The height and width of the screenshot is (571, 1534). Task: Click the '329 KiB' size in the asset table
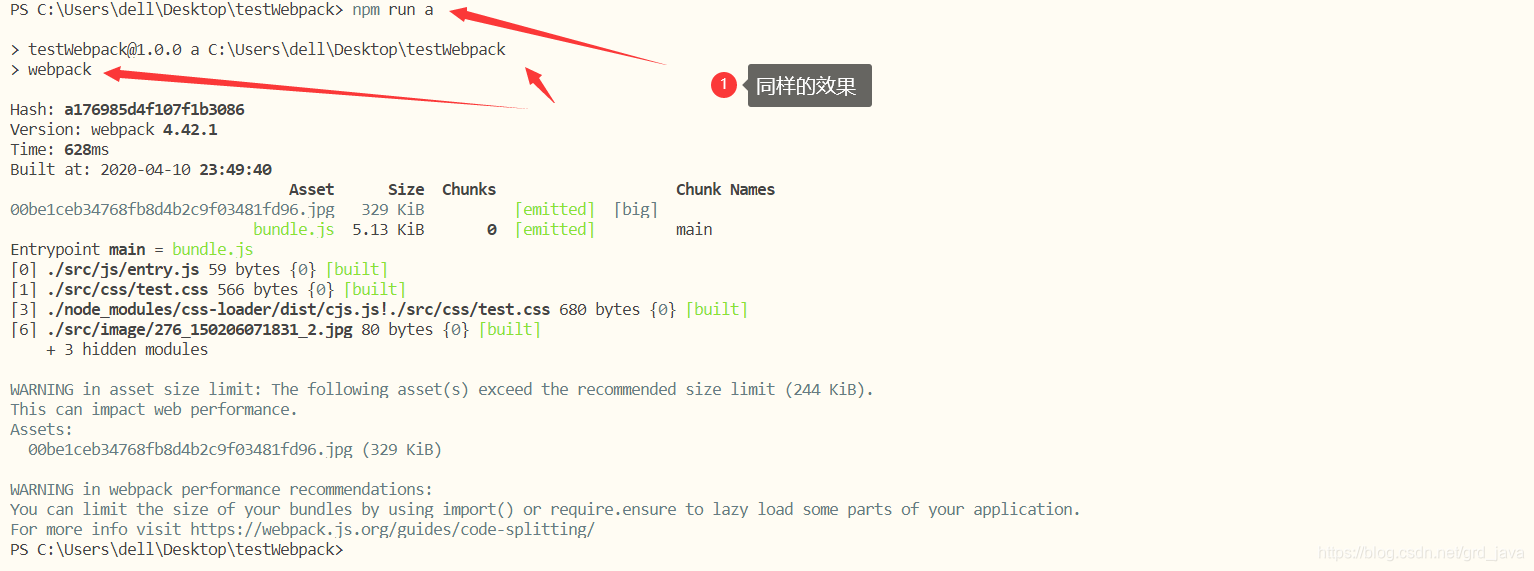click(393, 210)
